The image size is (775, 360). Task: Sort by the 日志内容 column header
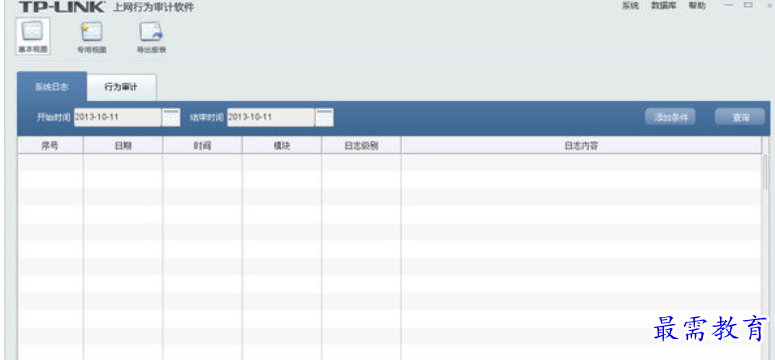(x=582, y=145)
